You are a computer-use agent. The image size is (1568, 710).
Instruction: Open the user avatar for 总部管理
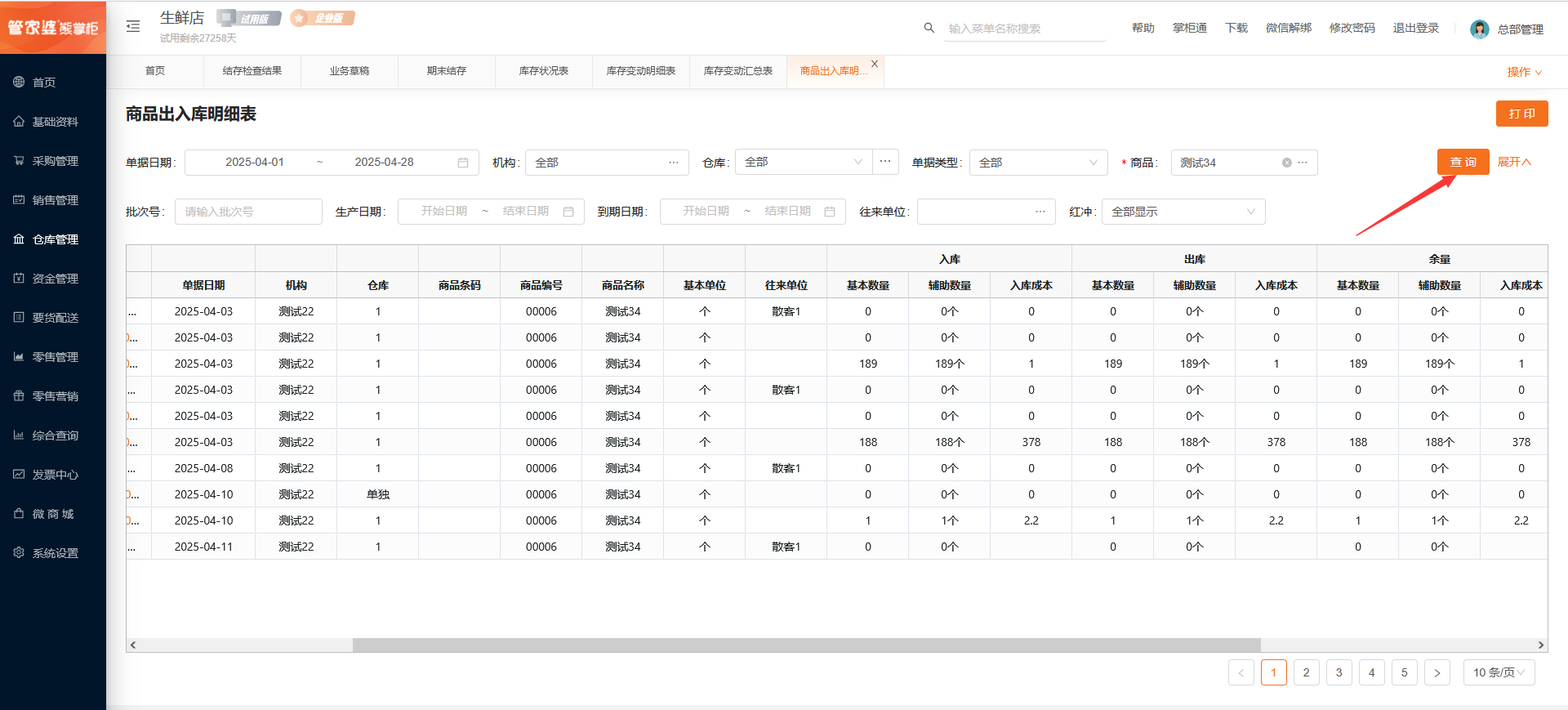coord(1479,29)
